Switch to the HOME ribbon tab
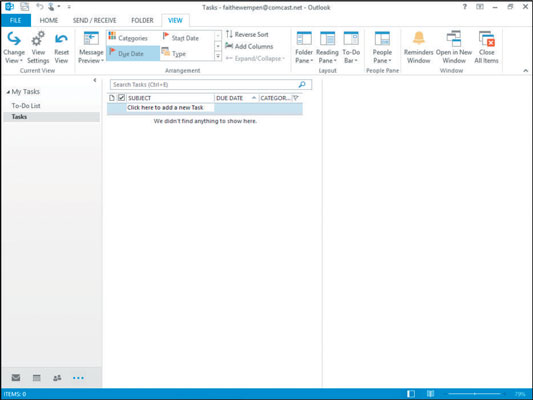 click(49, 20)
